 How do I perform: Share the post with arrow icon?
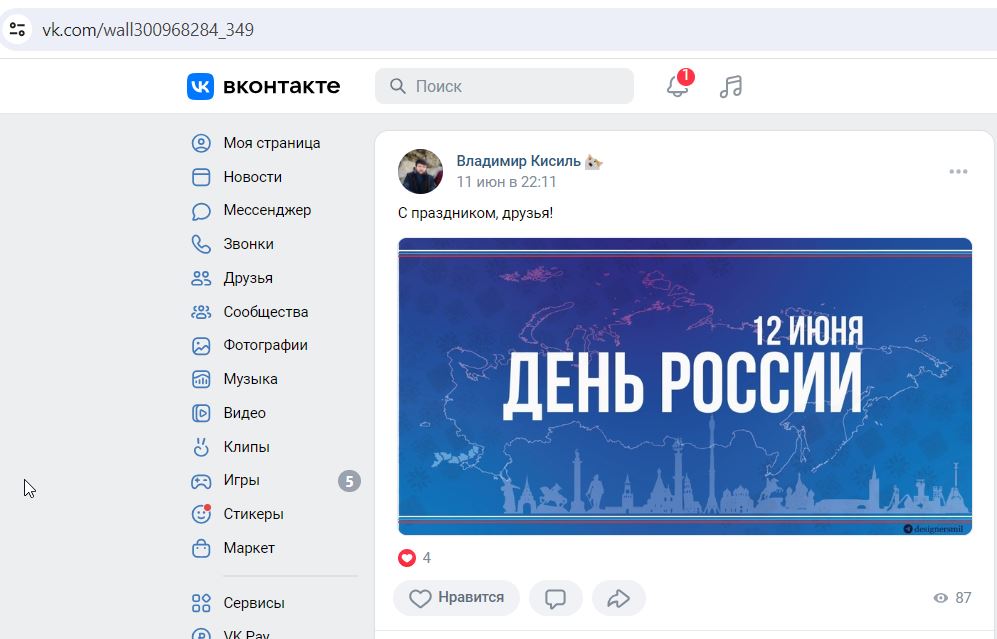click(x=619, y=598)
